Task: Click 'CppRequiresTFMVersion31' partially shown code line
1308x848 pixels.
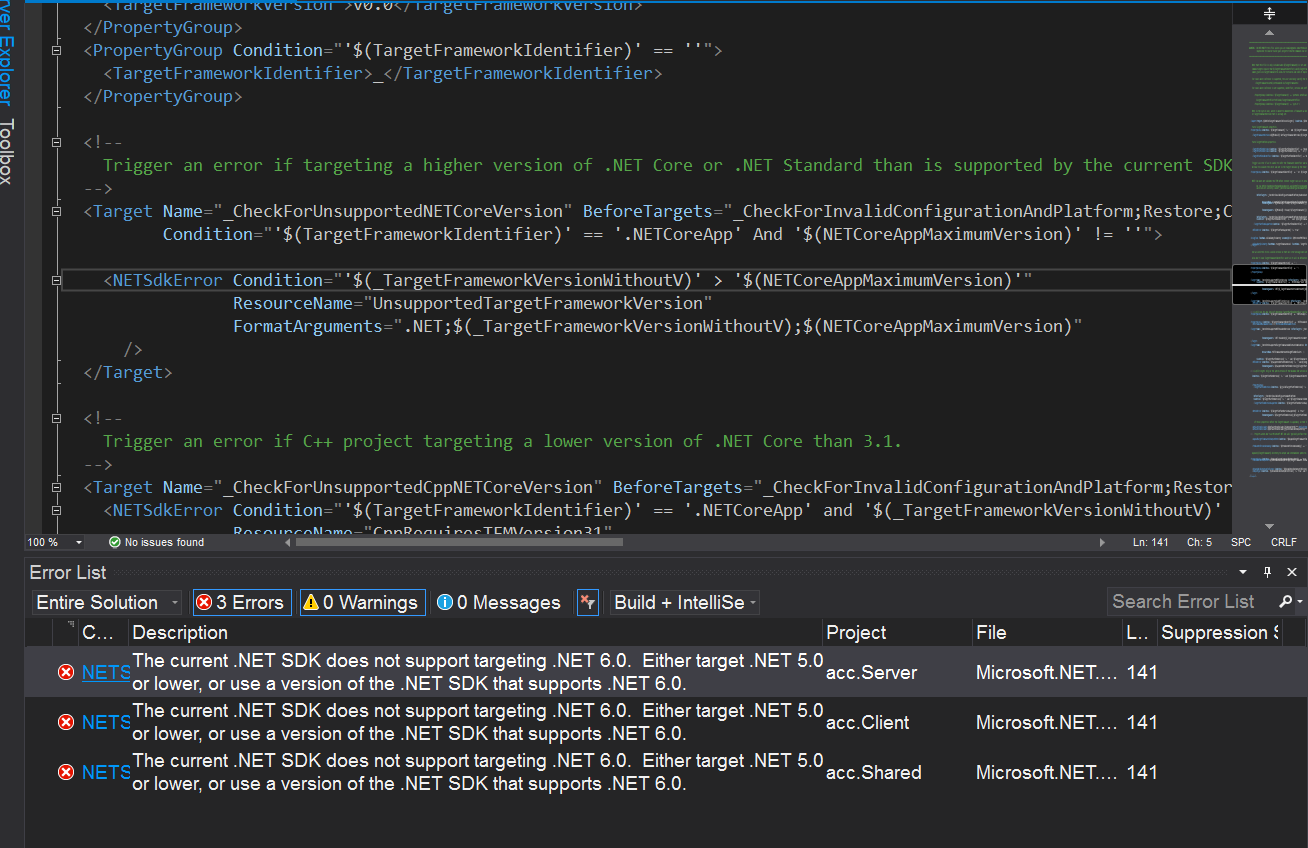Action: click(486, 530)
